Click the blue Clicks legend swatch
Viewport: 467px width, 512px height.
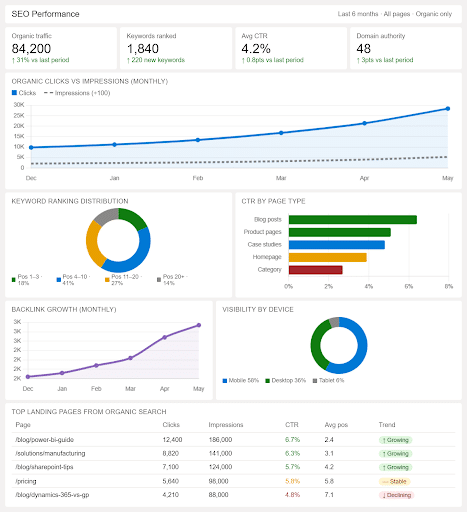[x=14, y=93]
